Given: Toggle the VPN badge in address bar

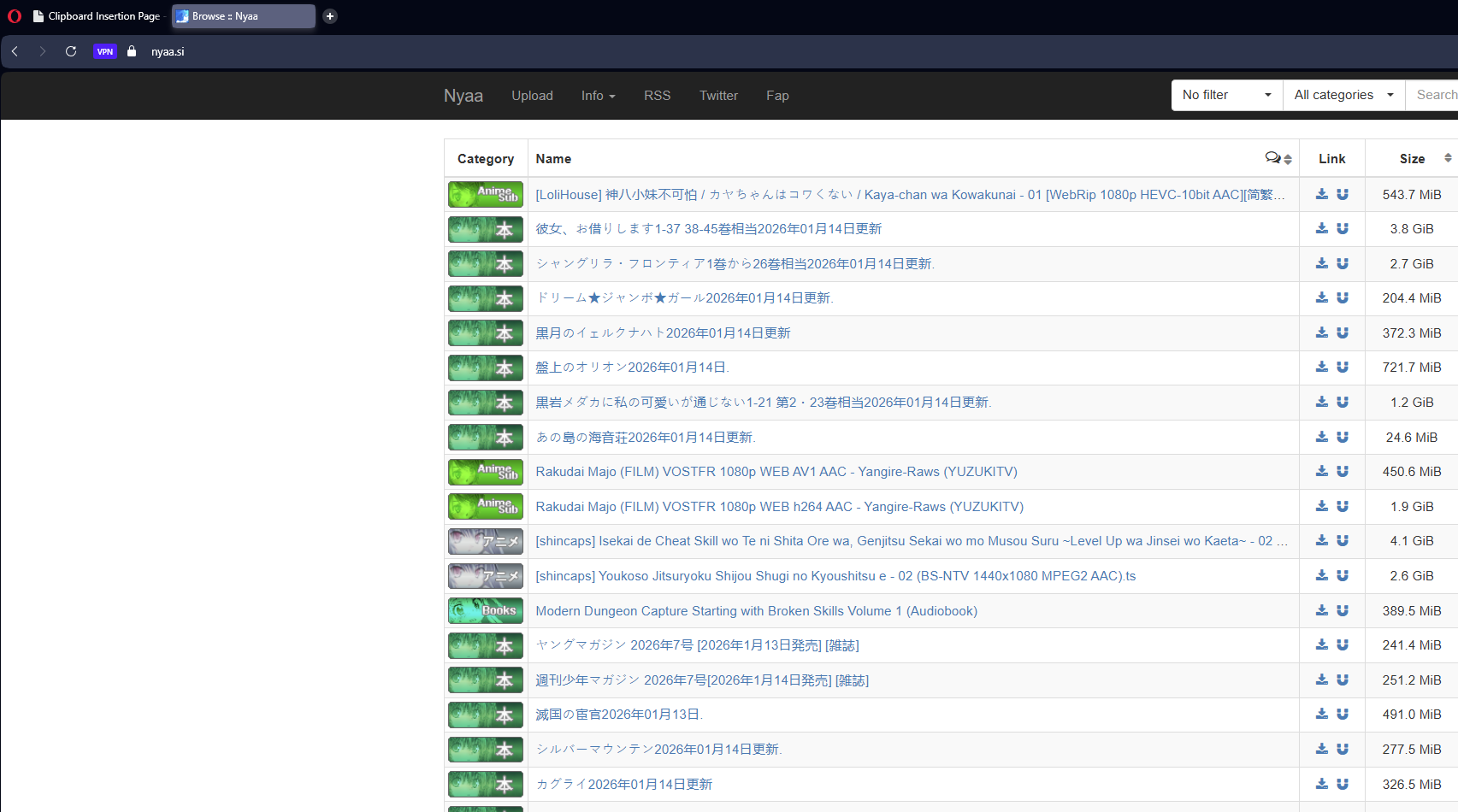Looking at the screenshot, I should tap(104, 51).
